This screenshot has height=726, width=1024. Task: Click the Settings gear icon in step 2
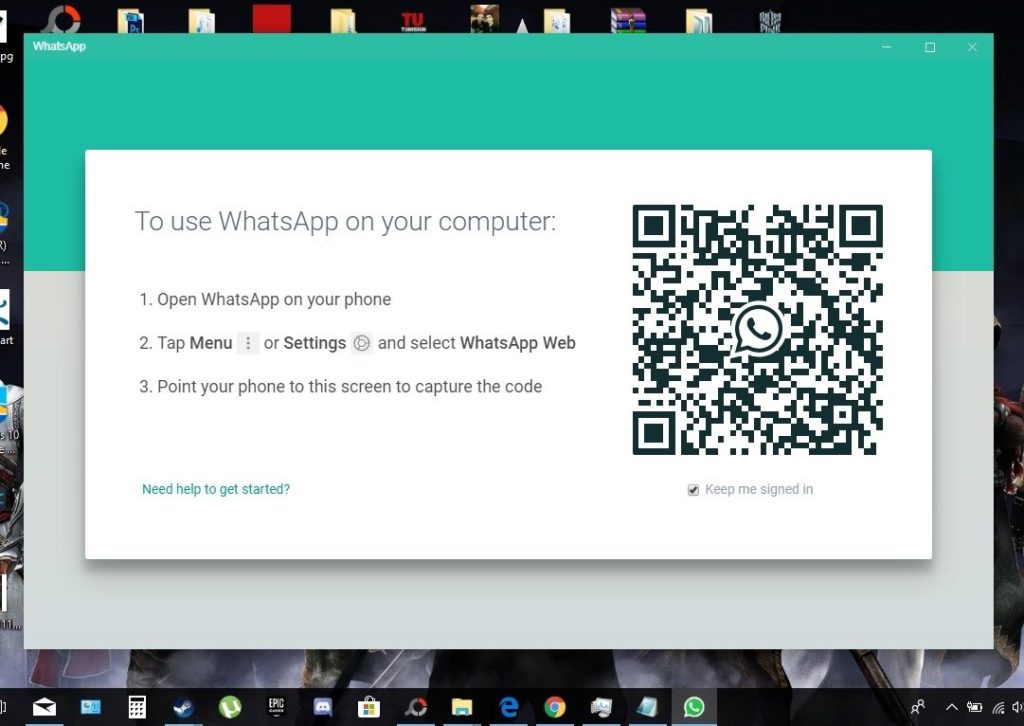pos(361,343)
